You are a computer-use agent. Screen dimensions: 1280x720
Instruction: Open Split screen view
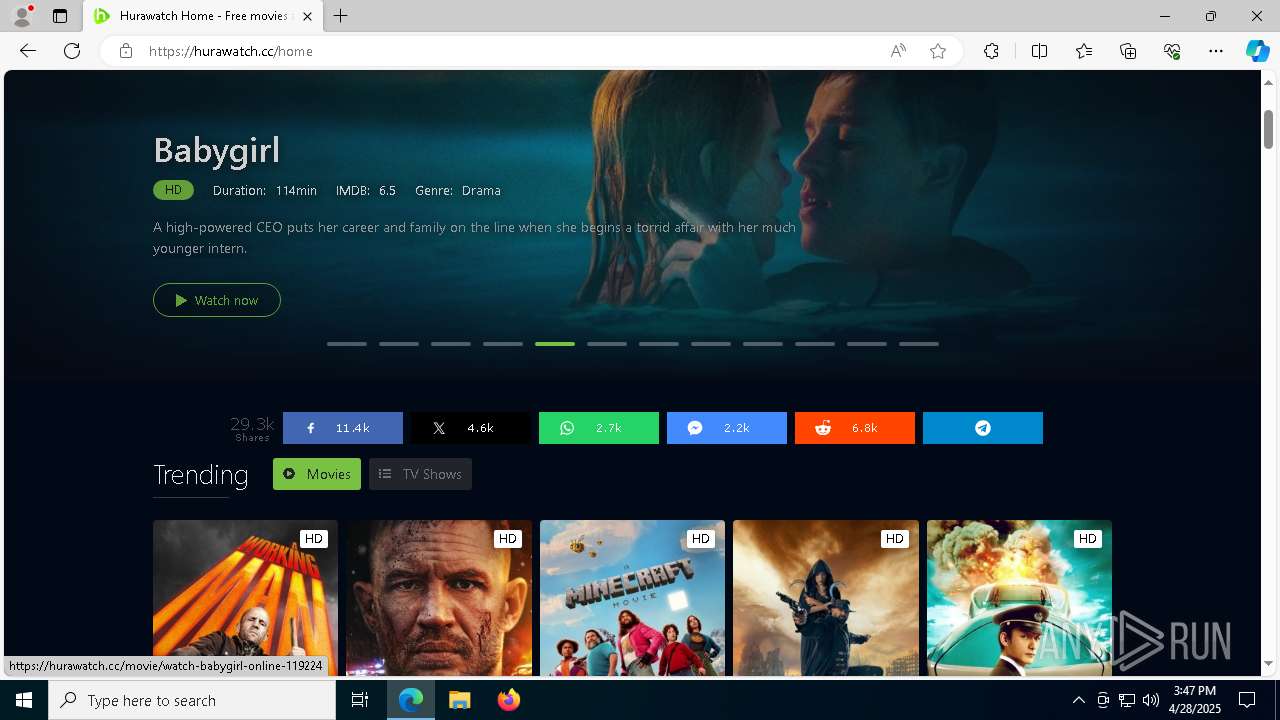point(1039,51)
